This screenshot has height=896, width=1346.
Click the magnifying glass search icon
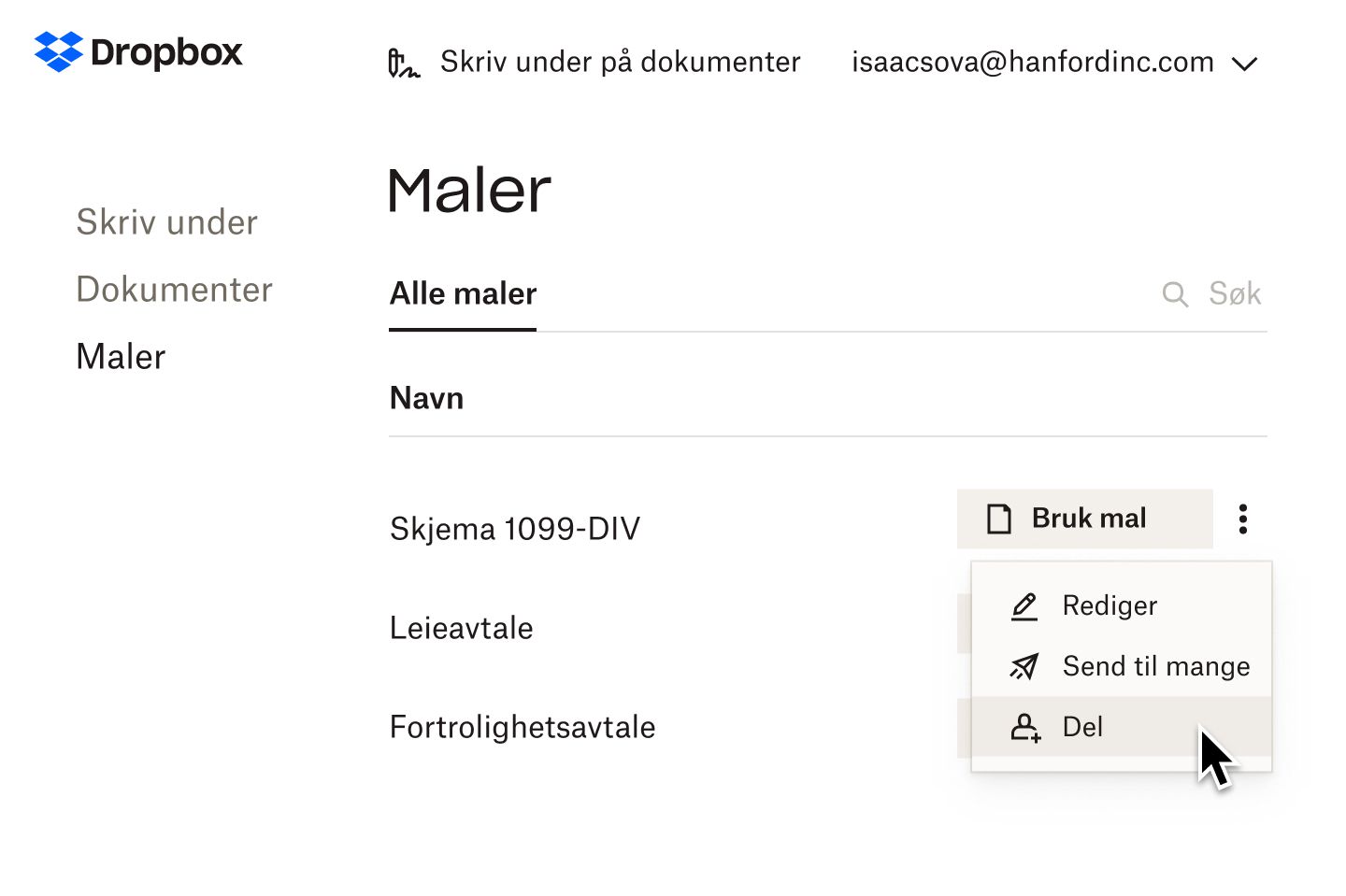1175,293
